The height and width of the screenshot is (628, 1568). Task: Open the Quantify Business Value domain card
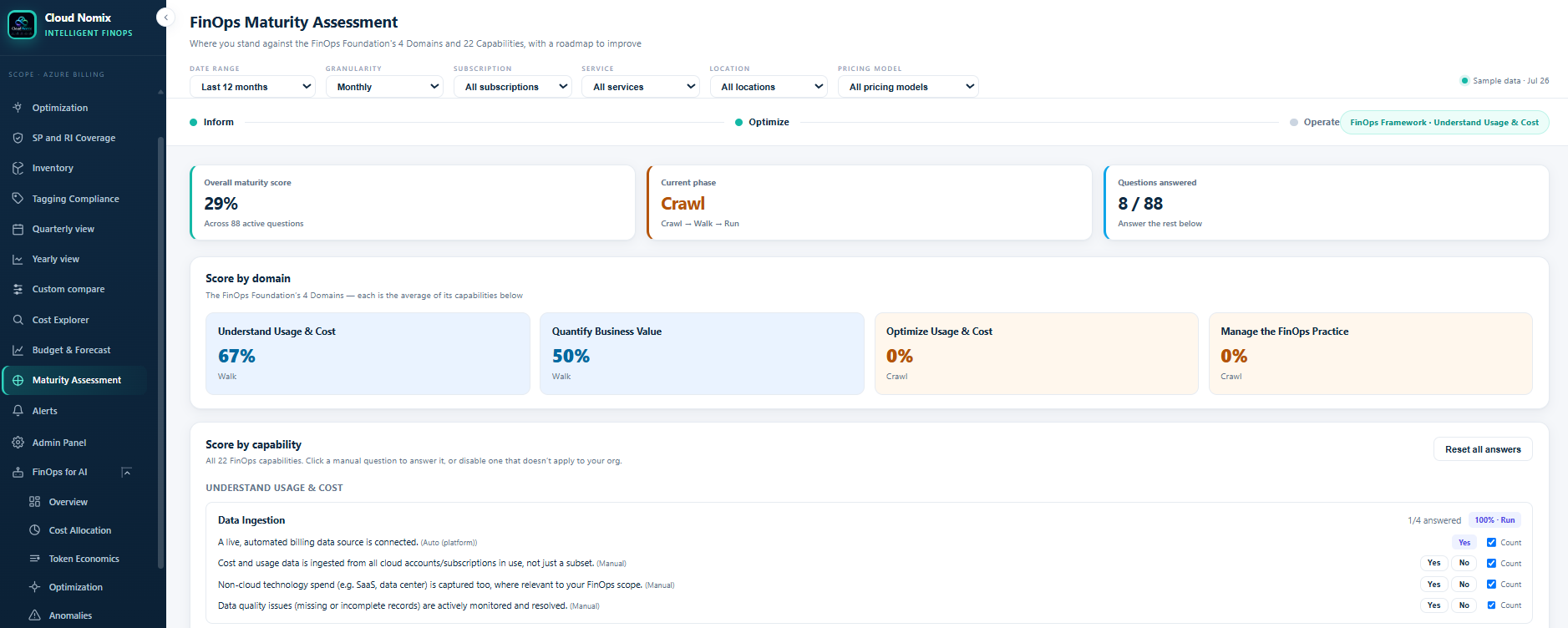tap(702, 353)
